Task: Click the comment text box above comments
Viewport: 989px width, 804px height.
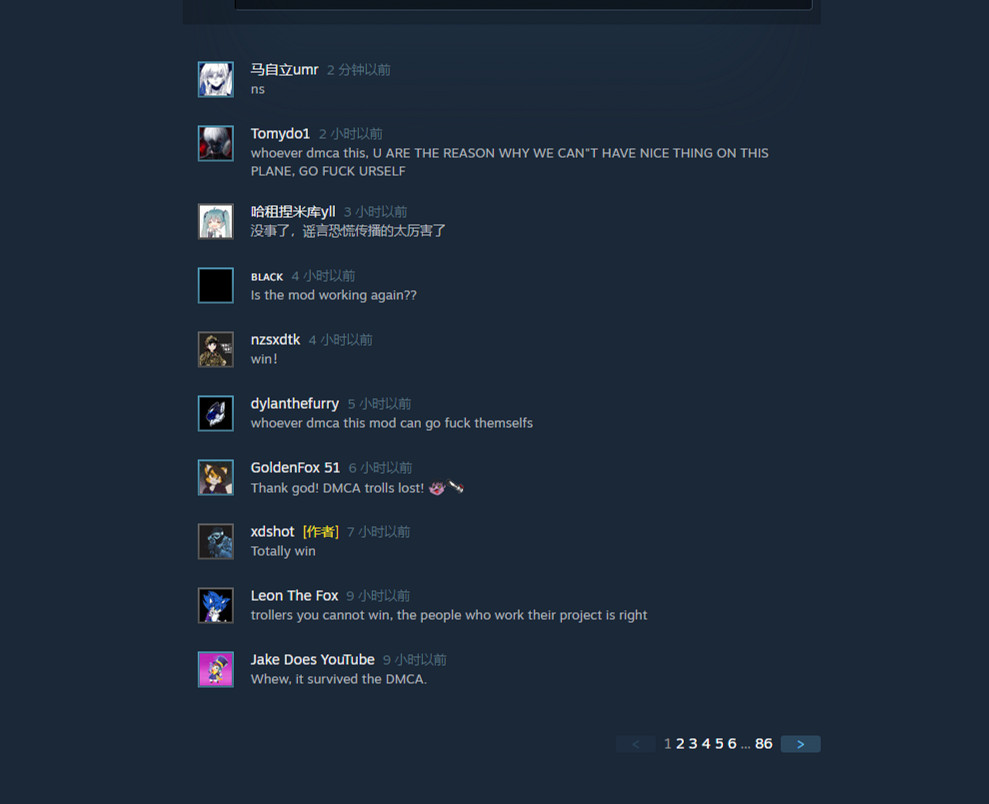Action: click(524, 4)
